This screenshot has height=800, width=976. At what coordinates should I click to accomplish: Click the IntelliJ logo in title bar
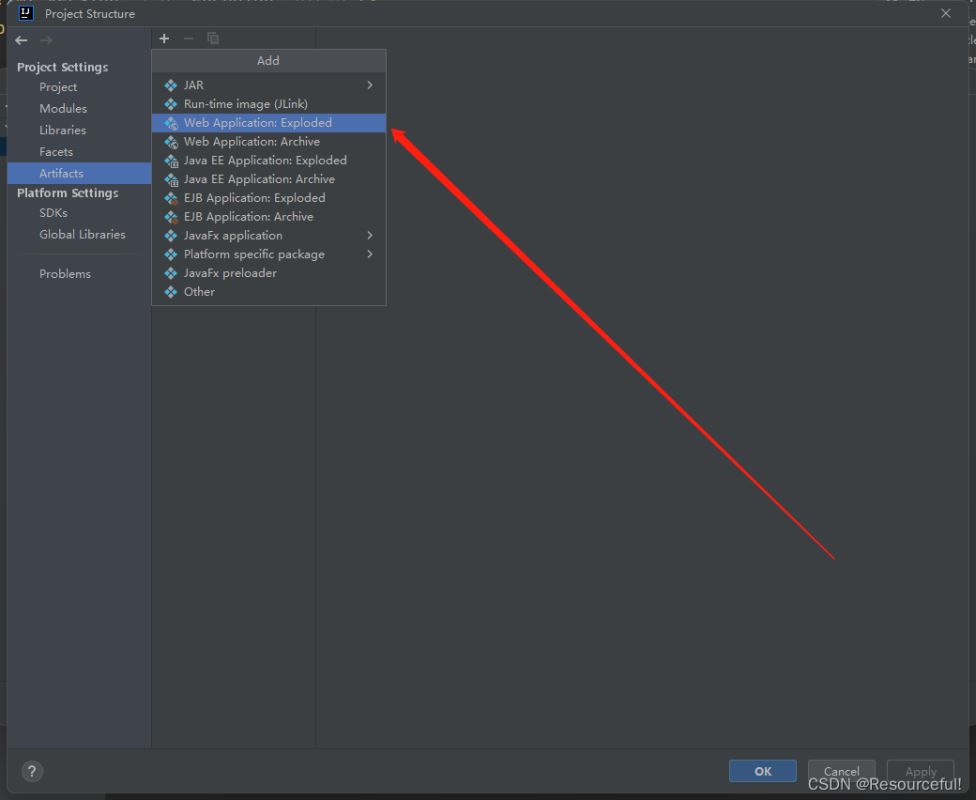[x=26, y=13]
